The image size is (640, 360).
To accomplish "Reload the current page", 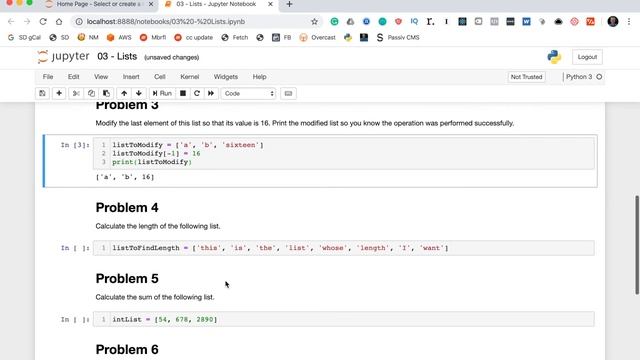I will point(43,22).
